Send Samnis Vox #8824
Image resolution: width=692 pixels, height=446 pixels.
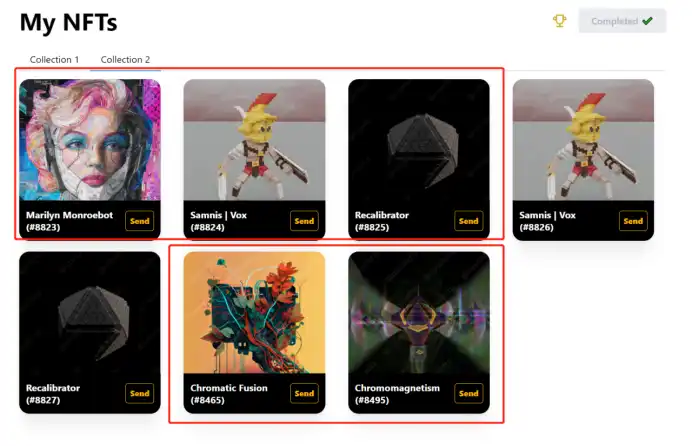coord(304,221)
